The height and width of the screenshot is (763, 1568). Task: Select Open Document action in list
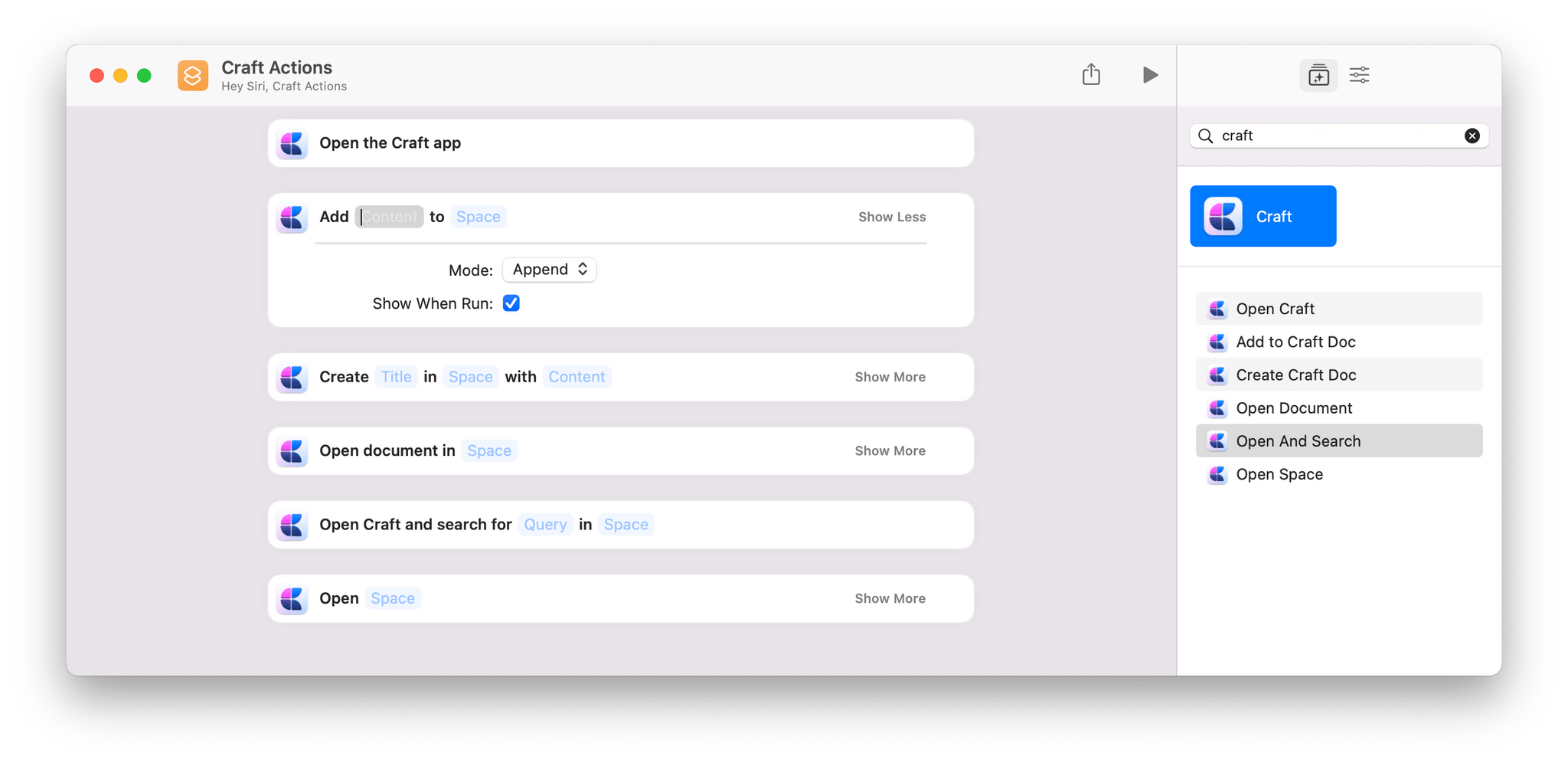click(1339, 408)
